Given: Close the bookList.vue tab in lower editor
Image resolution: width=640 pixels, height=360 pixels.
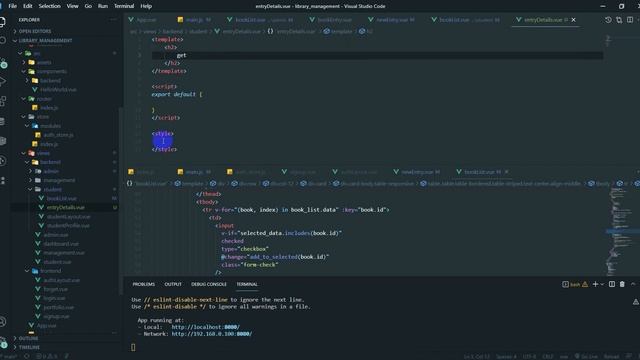Looking at the screenshot, I should (x=507, y=172).
